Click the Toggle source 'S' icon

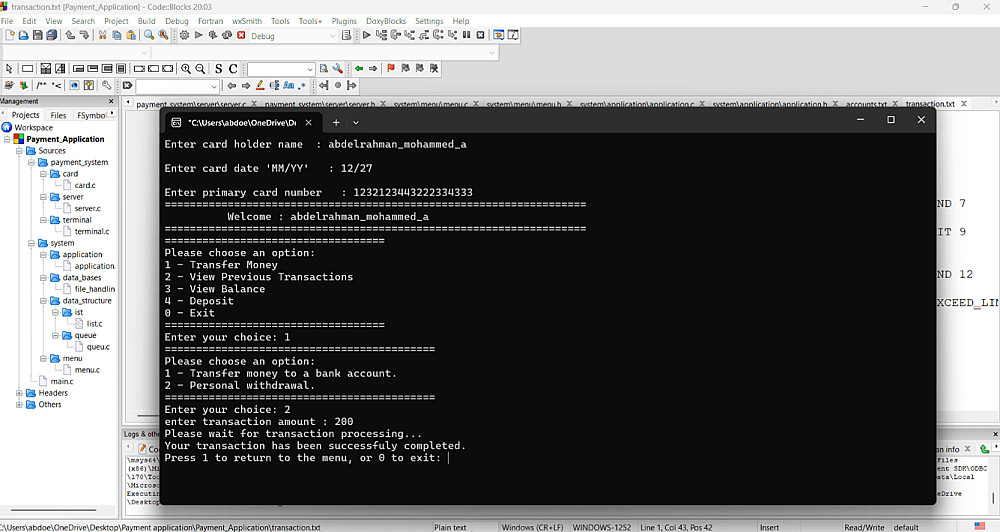coord(219,68)
